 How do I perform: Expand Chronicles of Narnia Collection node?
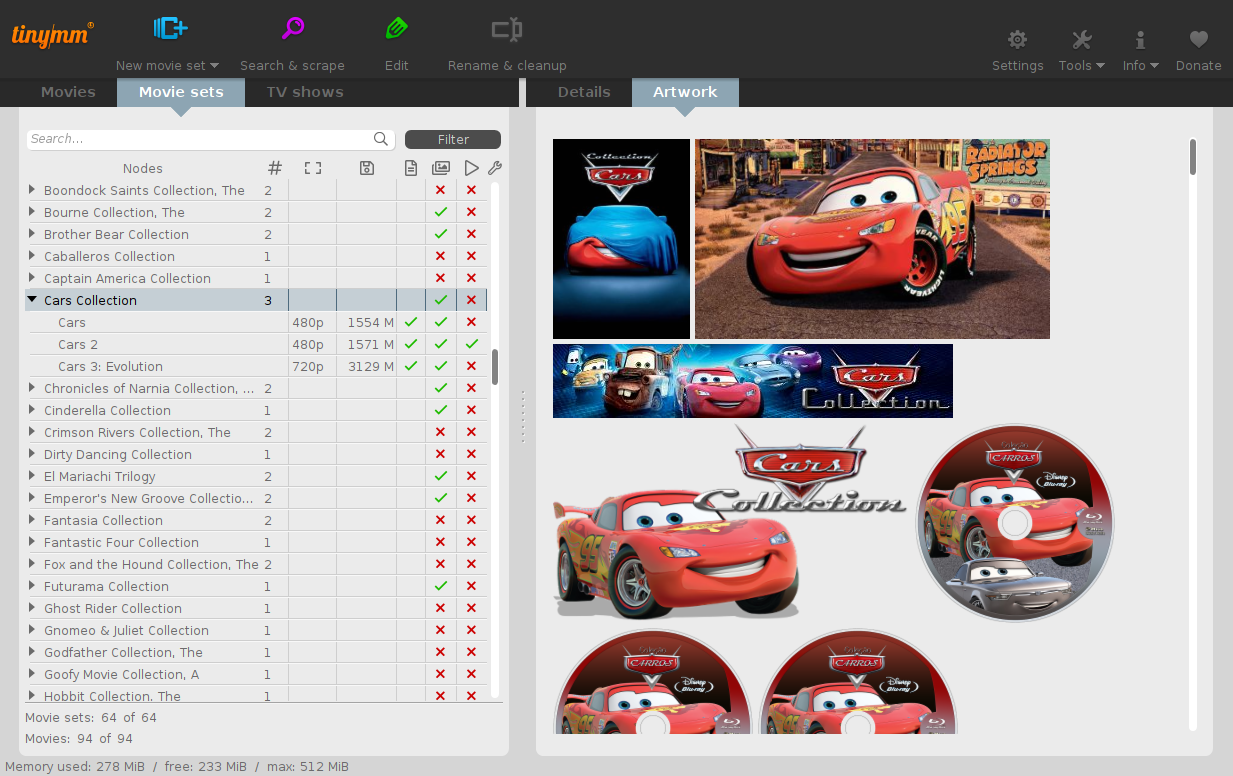pos(32,387)
